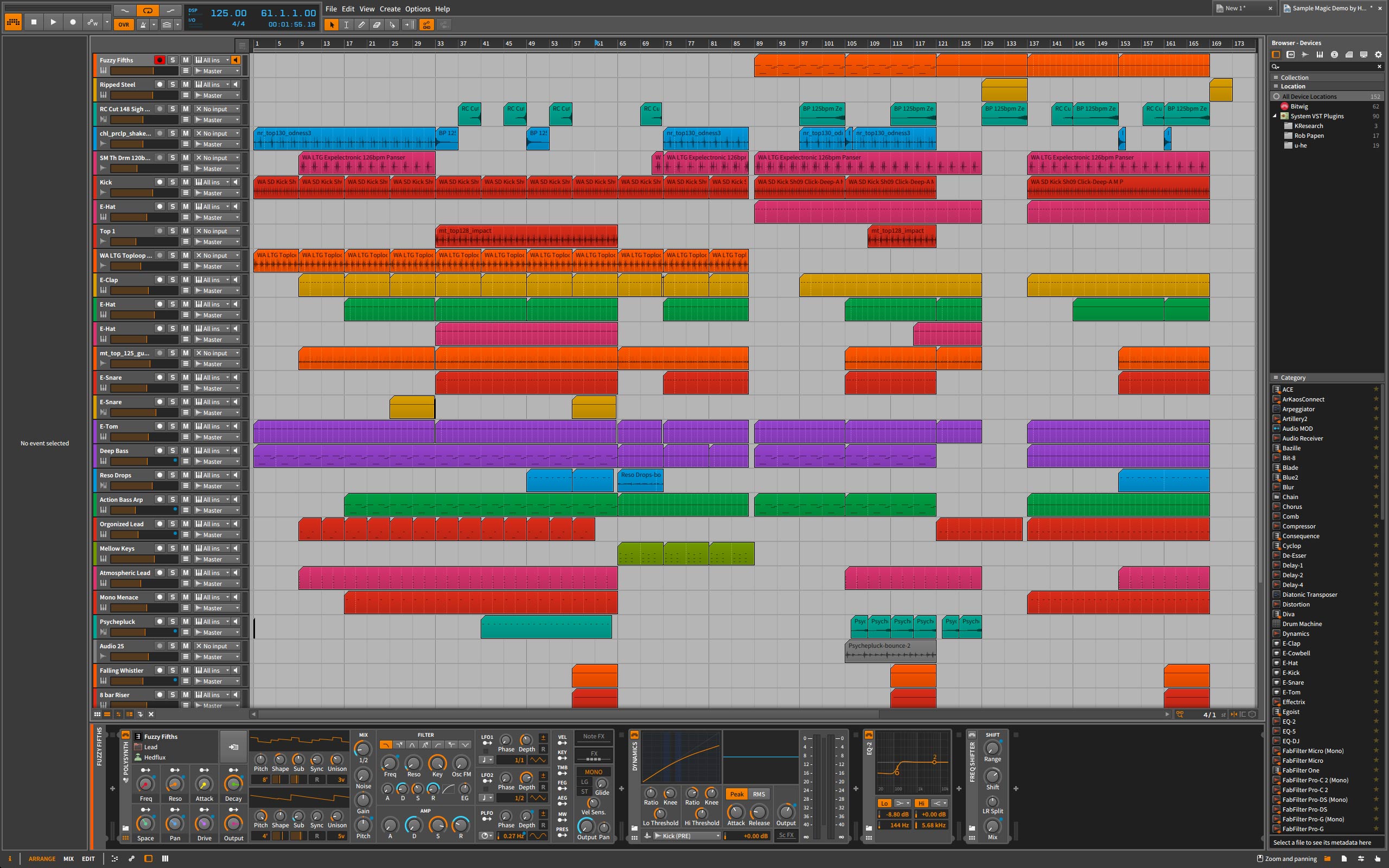Select the Time selection tool
Viewport: 1389px width, 868px height.
pyautogui.click(x=346, y=25)
